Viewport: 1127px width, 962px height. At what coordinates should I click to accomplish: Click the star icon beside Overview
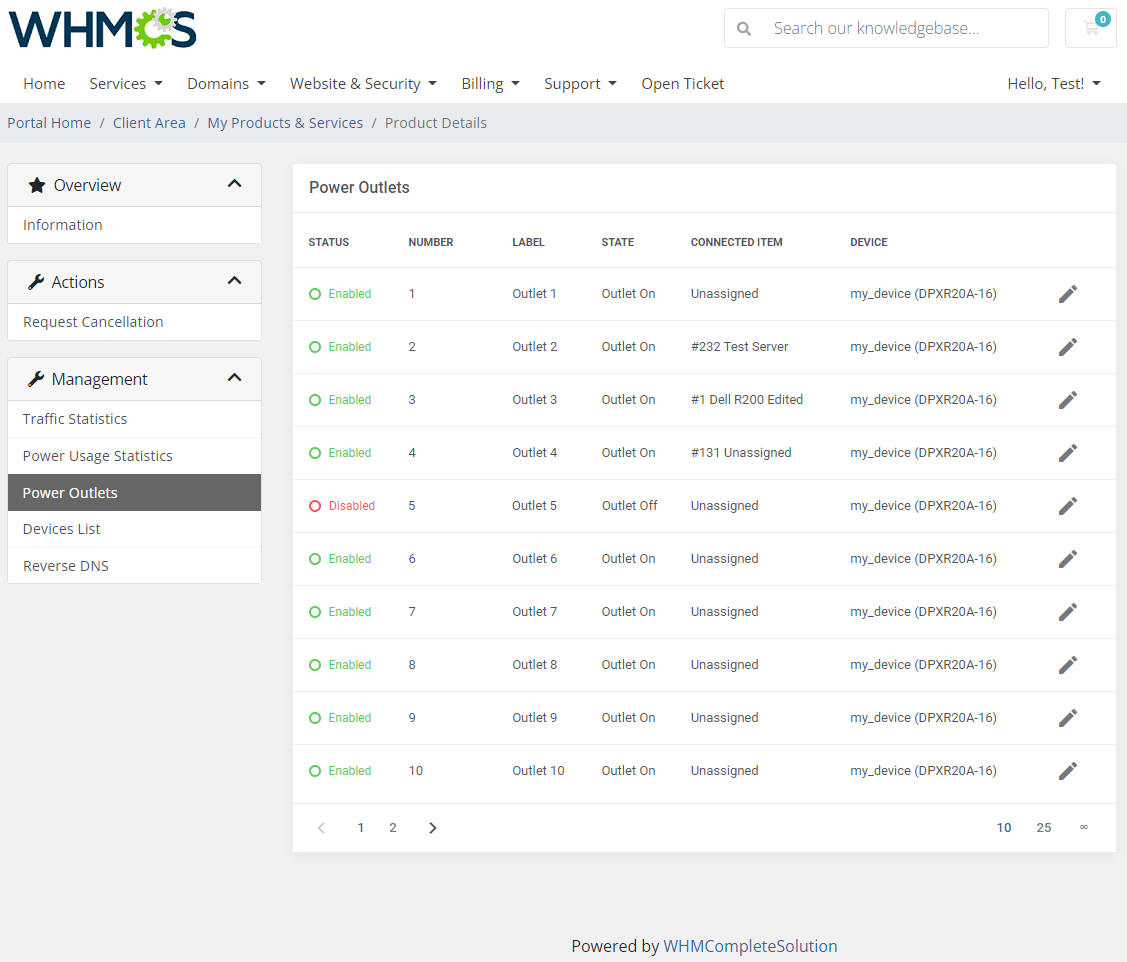tap(36, 184)
